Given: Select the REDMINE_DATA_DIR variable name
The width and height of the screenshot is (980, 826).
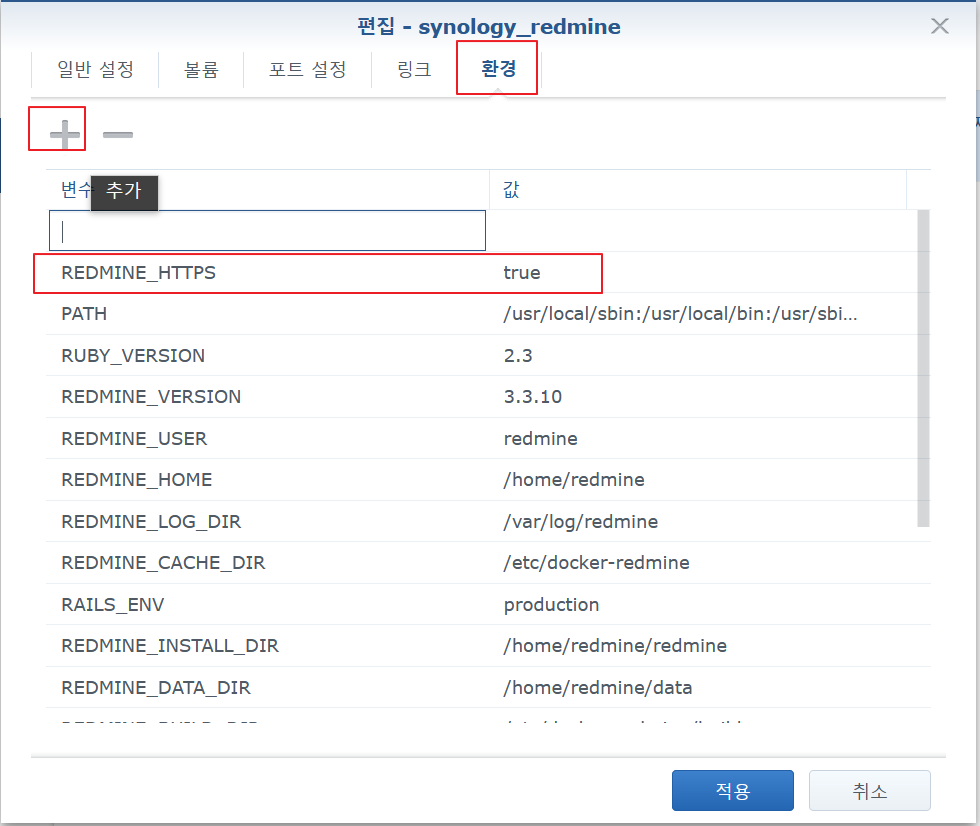Looking at the screenshot, I should click(x=156, y=688).
